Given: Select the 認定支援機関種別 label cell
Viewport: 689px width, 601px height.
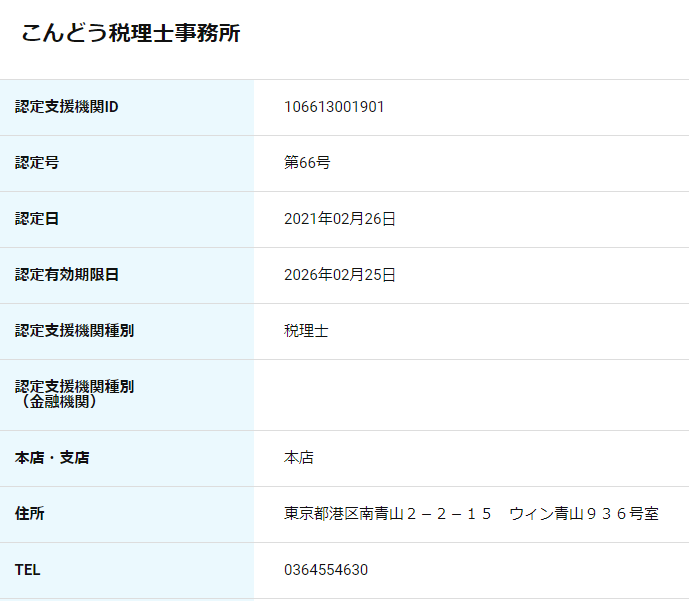Looking at the screenshot, I should 127,331.
